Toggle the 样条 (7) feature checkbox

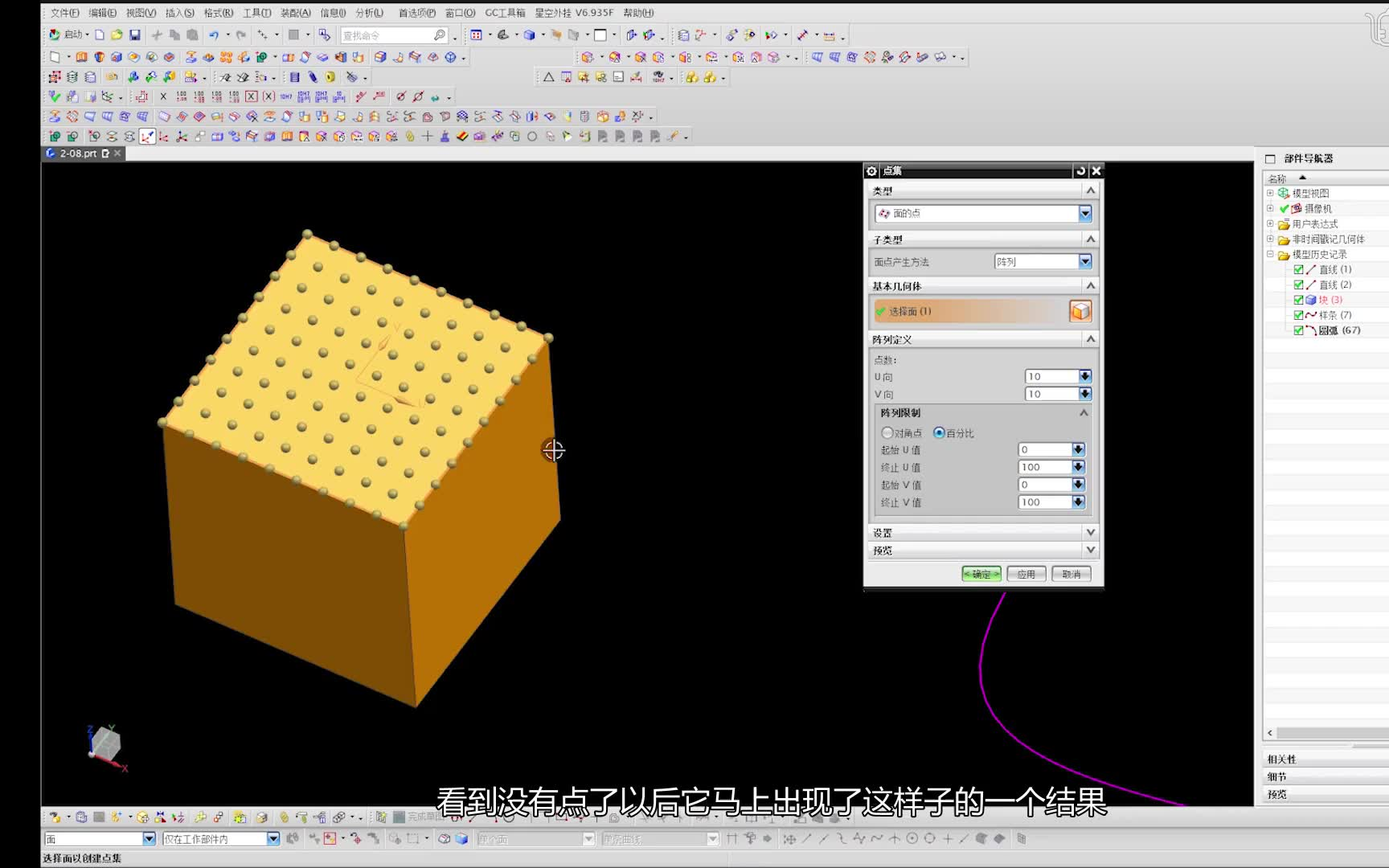pos(1298,315)
